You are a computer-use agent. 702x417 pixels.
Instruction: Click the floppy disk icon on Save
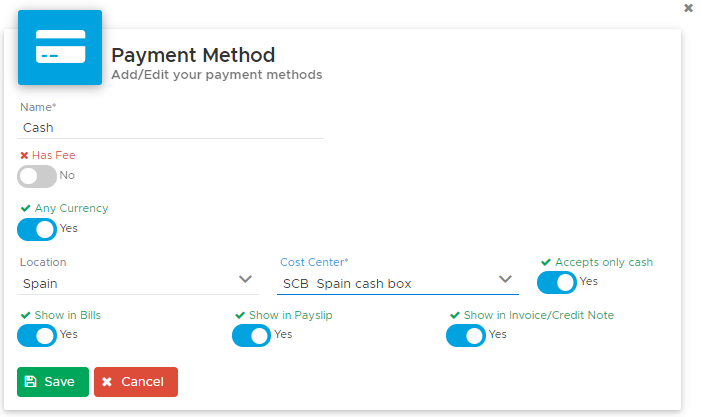[30, 382]
